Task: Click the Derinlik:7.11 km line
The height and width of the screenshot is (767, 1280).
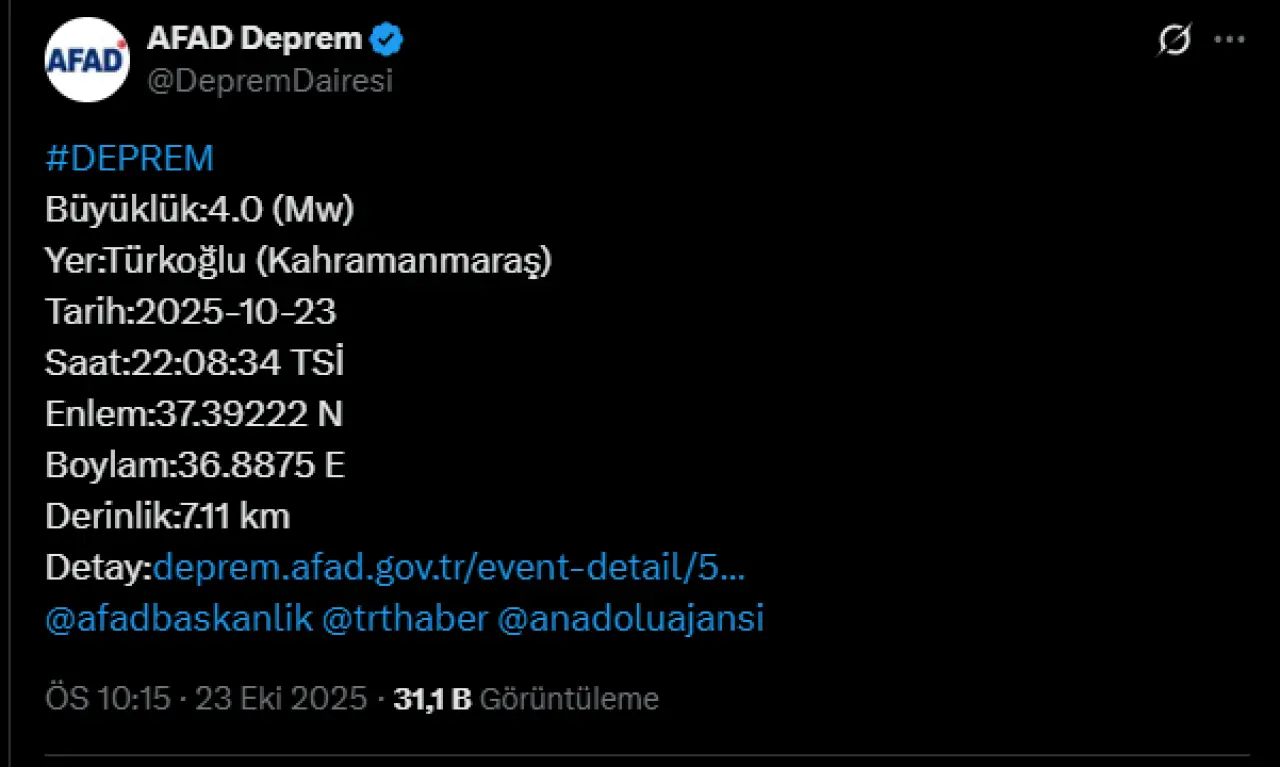Action: click(x=167, y=517)
